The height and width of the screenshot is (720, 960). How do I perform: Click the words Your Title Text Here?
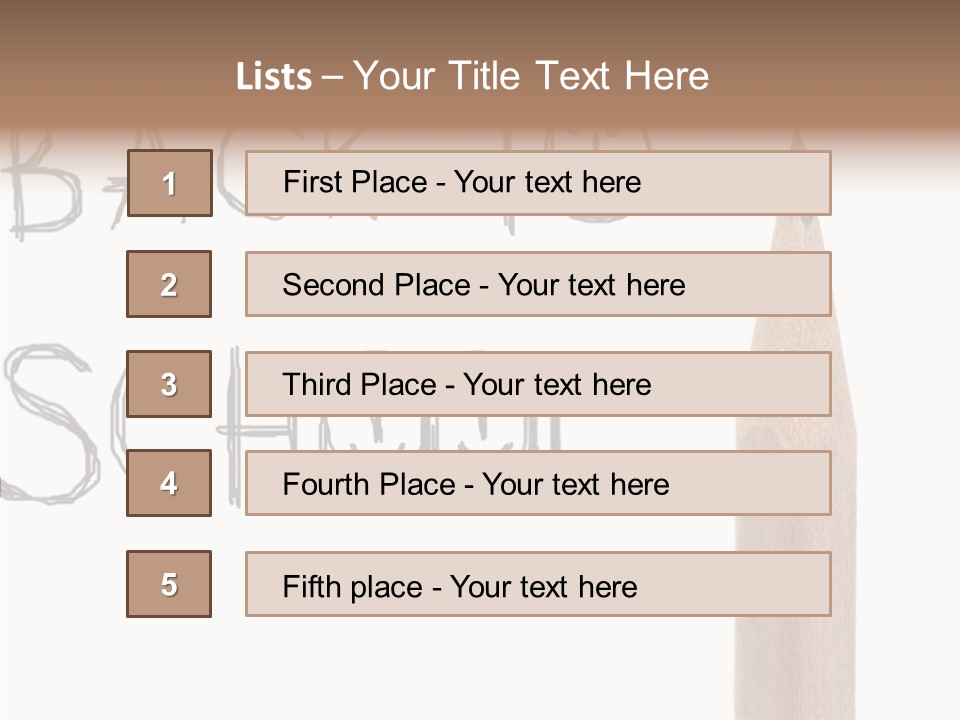click(x=531, y=76)
